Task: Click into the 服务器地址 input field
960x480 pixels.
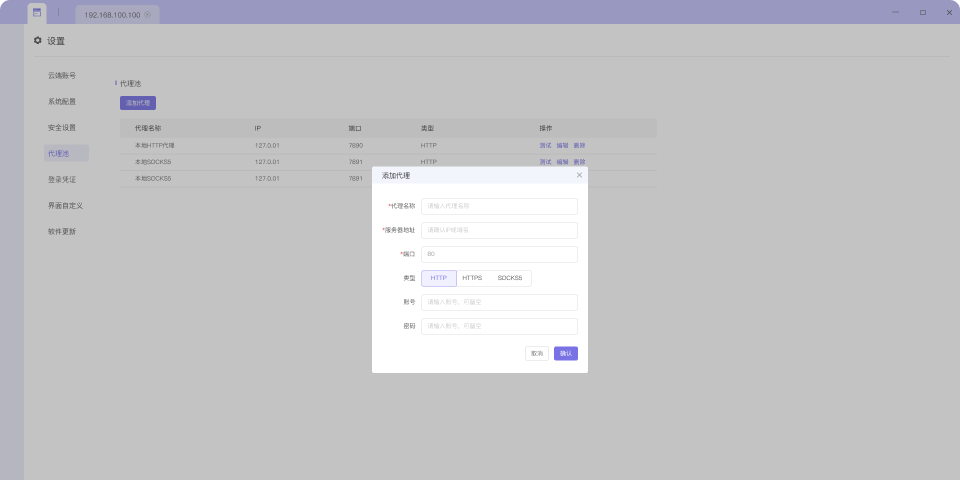Action: pyautogui.click(x=499, y=230)
